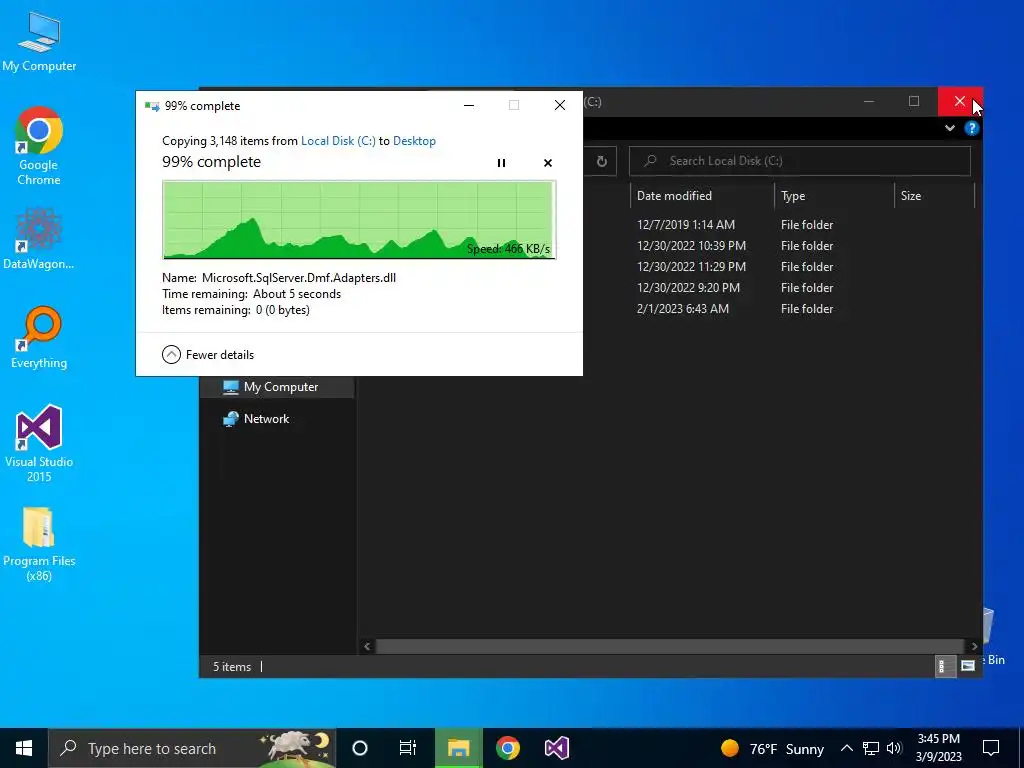The image size is (1024, 768).
Task: Sort by the Size column header
Action: click(934, 196)
